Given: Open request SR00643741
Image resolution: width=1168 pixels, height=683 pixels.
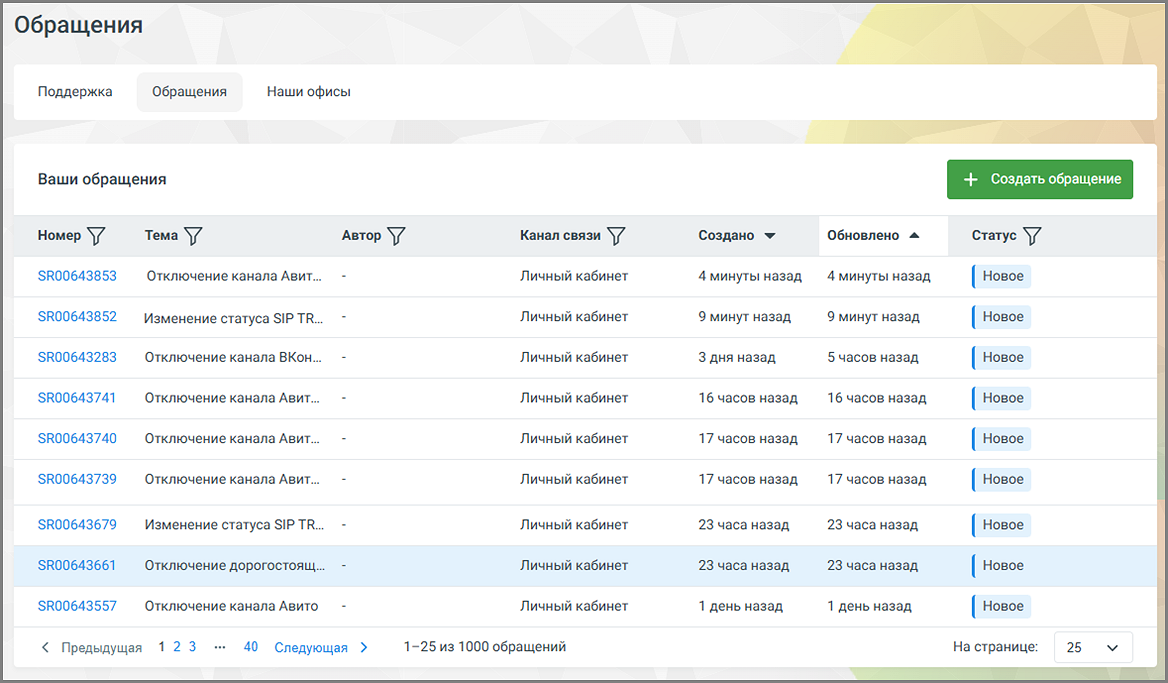Looking at the screenshot, I should pyautogui.click(x=77, y=398).
